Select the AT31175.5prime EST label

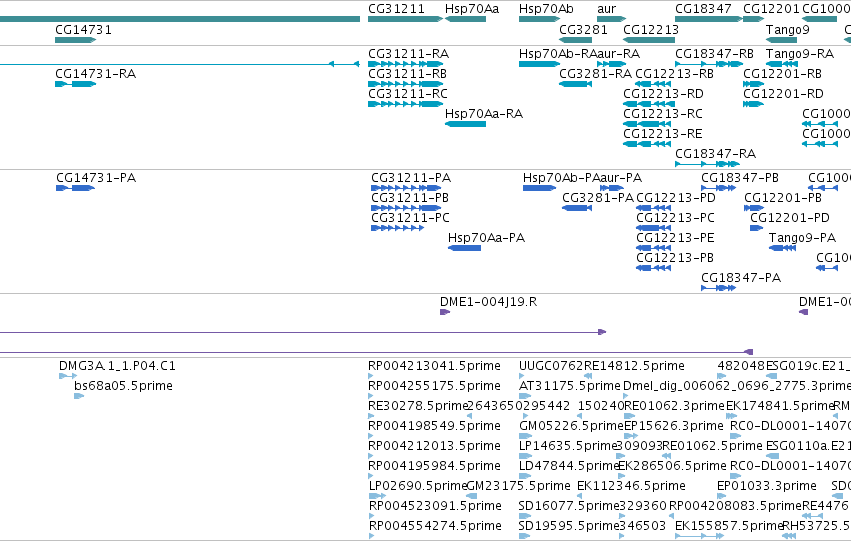[570, 386]
